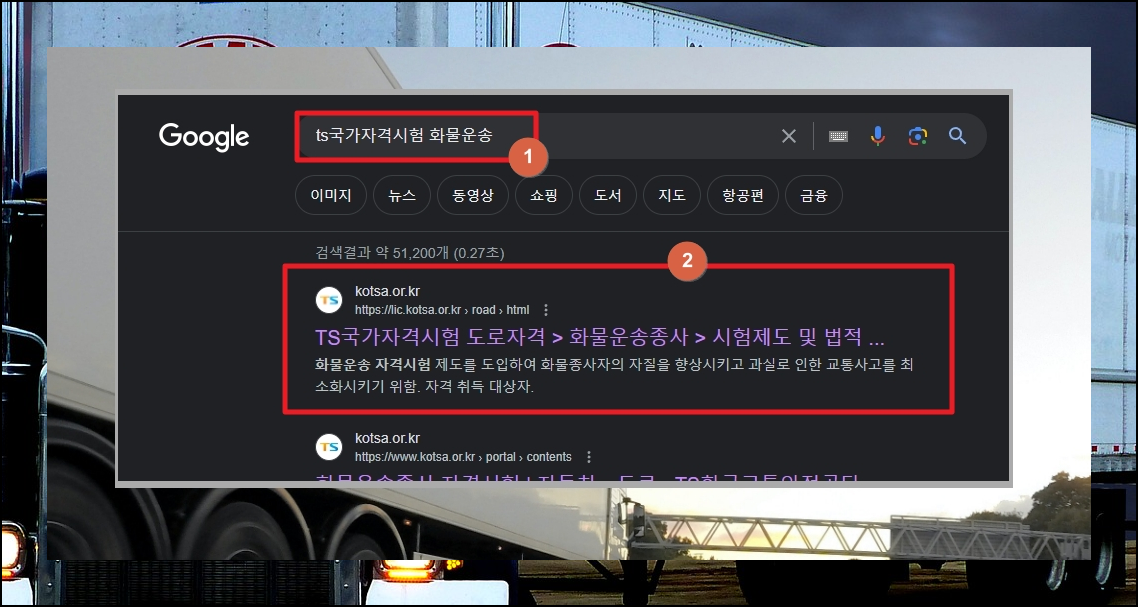Open Google Lens image search
Image resolution: width=1138 pixels, height=607 pixels.
pos(918,136)
